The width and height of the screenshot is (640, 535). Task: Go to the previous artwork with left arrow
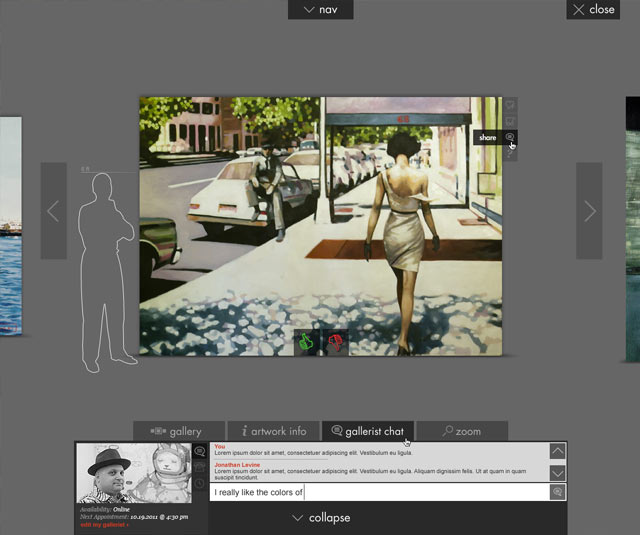click(x=53, y=211)
